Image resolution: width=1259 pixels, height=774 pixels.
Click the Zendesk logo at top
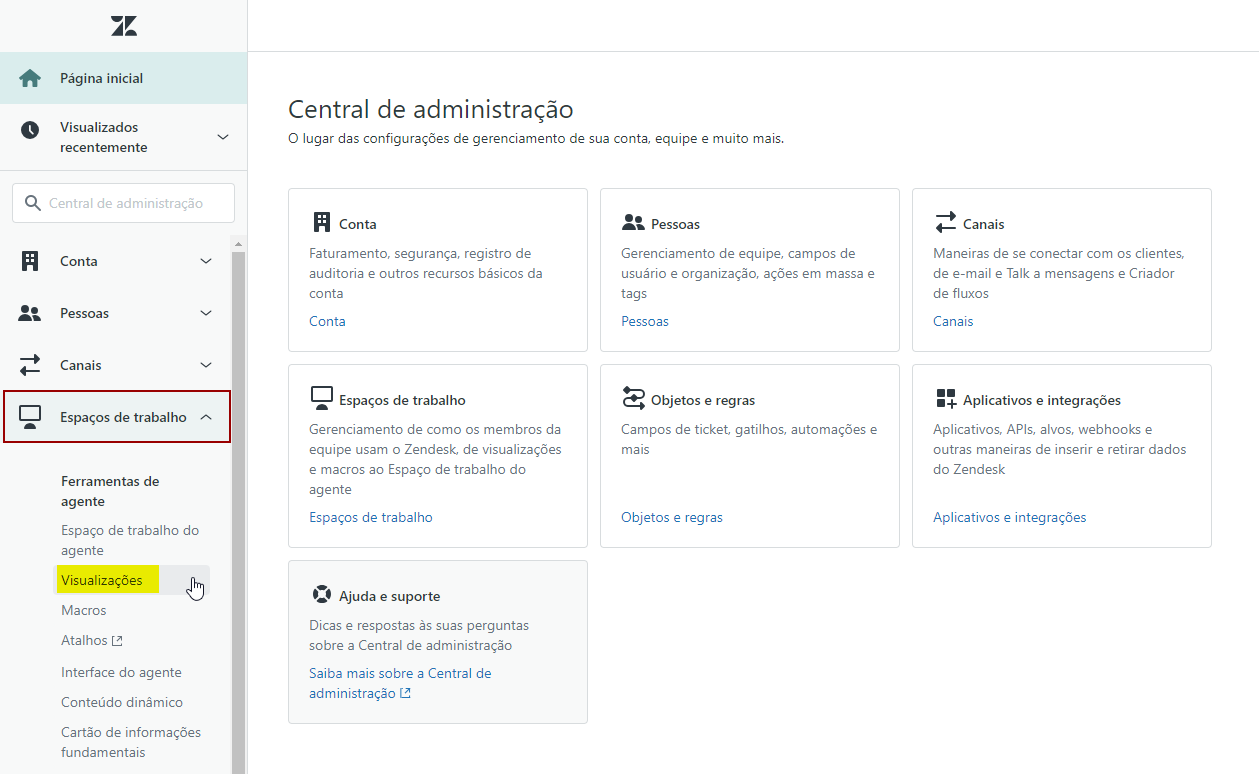pos(124,26)
